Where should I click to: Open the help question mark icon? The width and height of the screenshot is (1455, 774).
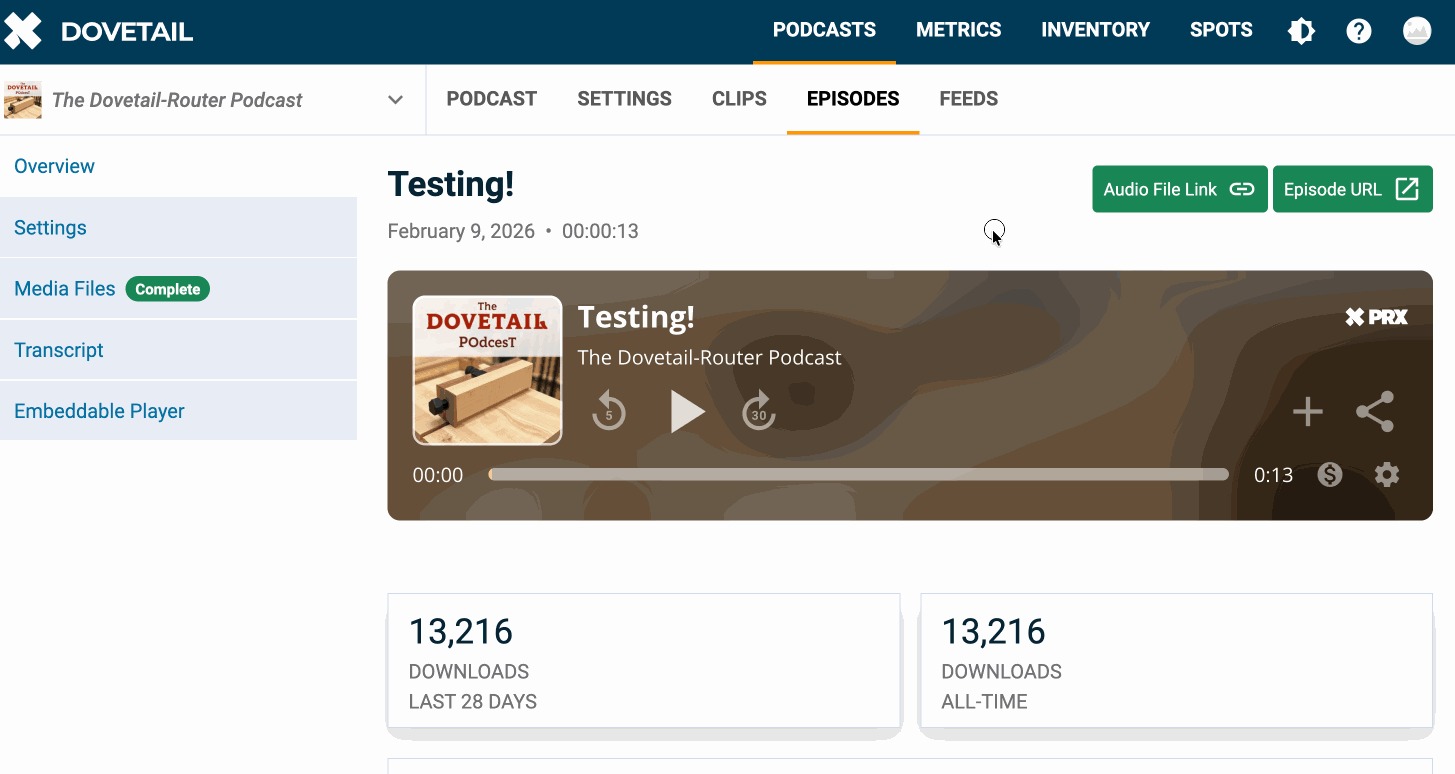pyautogui.click(x=1358, y=31)
